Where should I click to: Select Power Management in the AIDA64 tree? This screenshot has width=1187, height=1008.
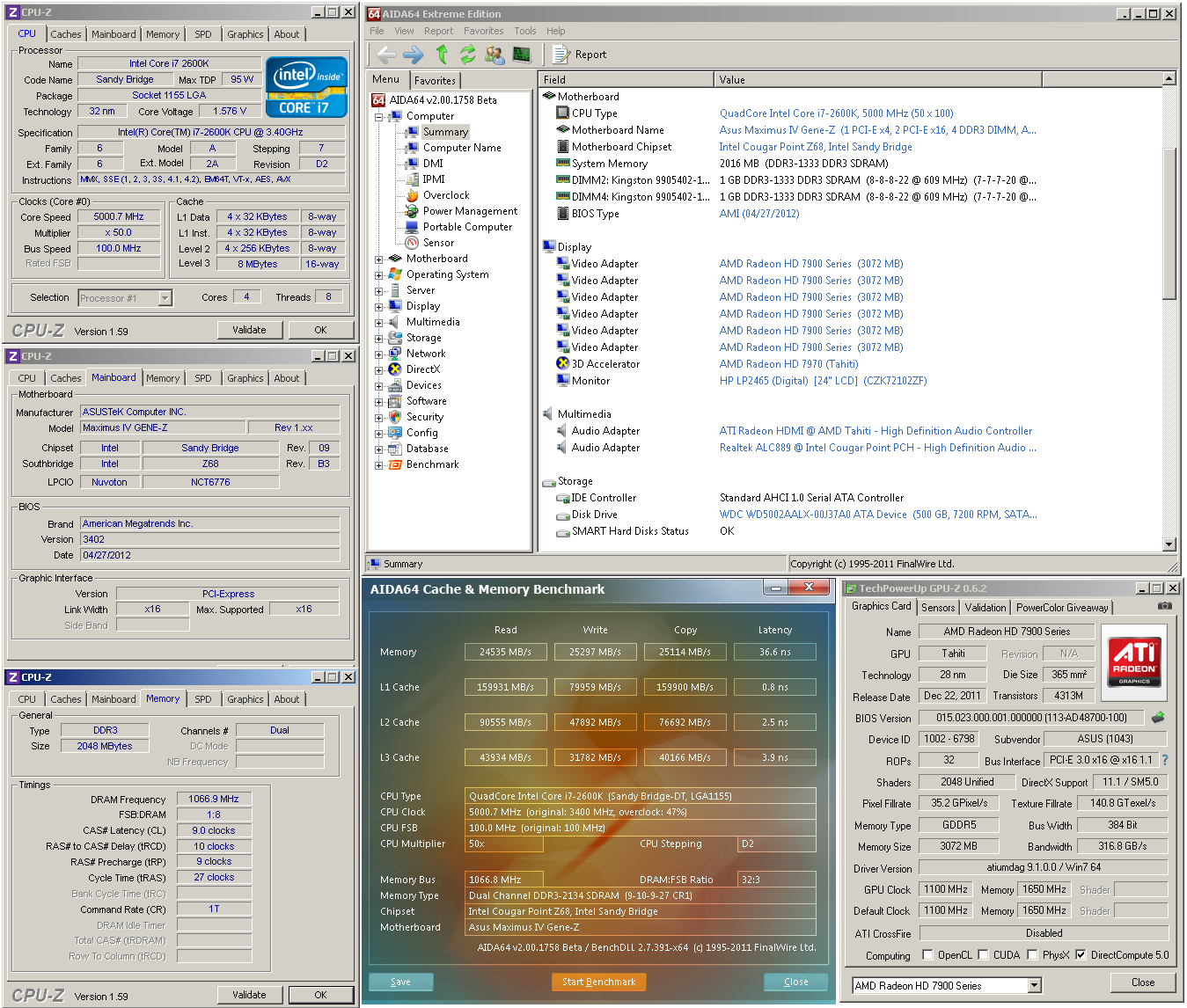tap(461, 211)
